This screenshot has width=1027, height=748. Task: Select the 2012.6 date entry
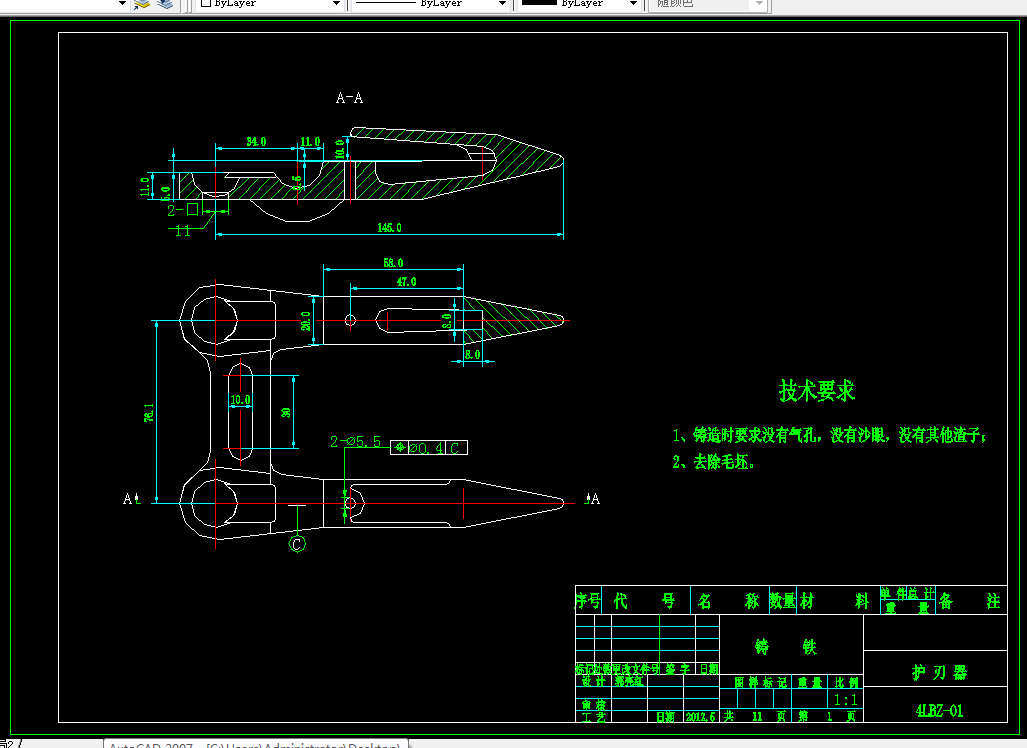(701, 717)
